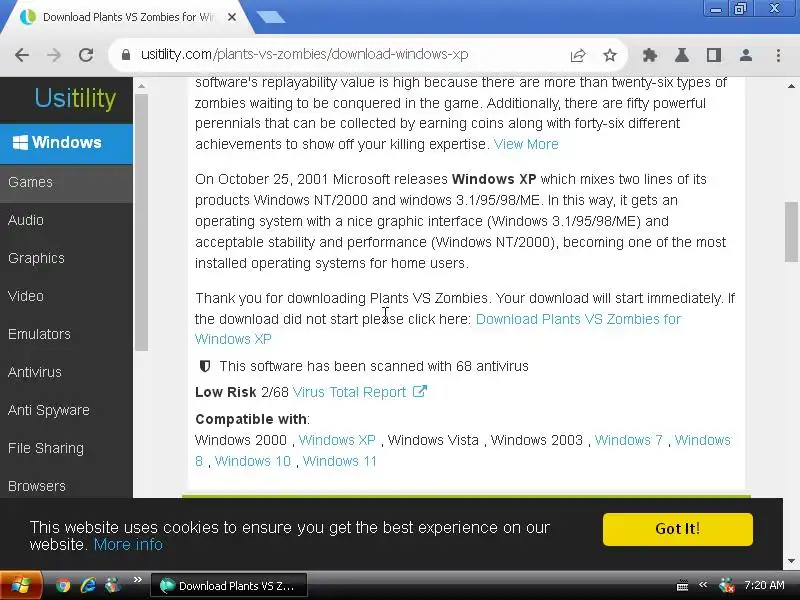Screen dimensions: 800x600
Task: Click the Low Risk 2/68 label
Action: click(x=242, y=392)
